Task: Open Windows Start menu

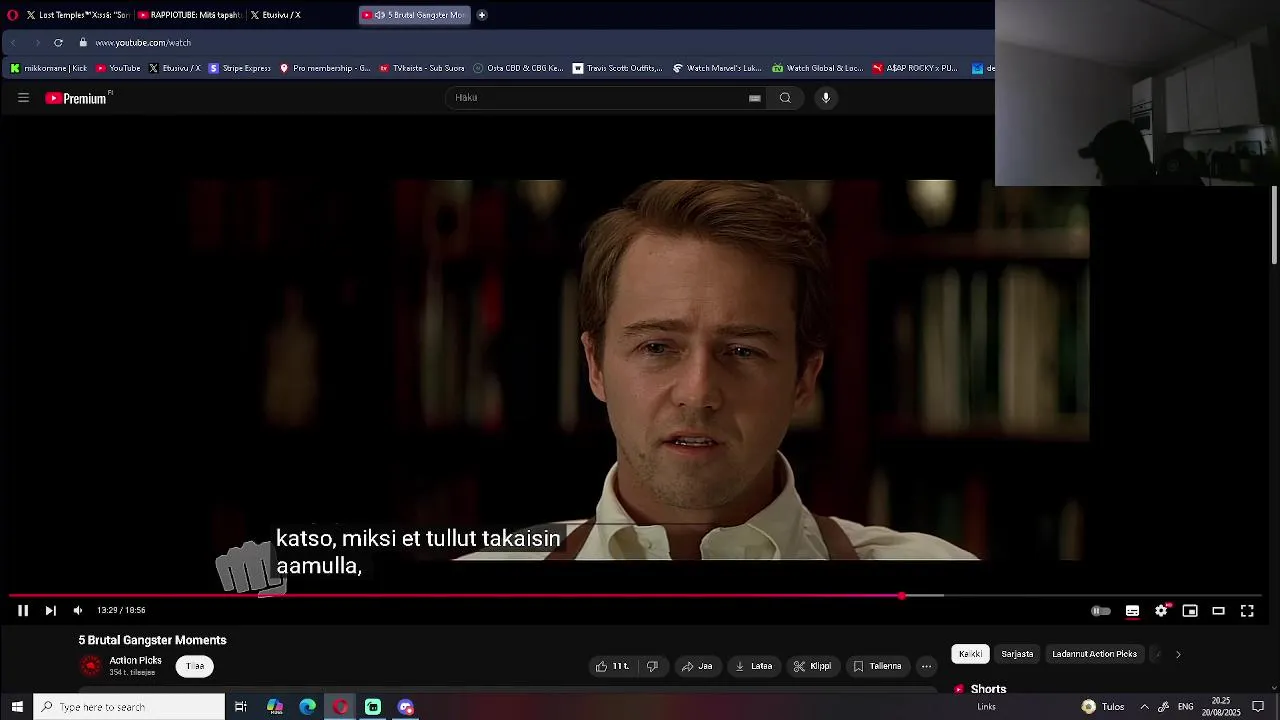Action: click(17, 707)
